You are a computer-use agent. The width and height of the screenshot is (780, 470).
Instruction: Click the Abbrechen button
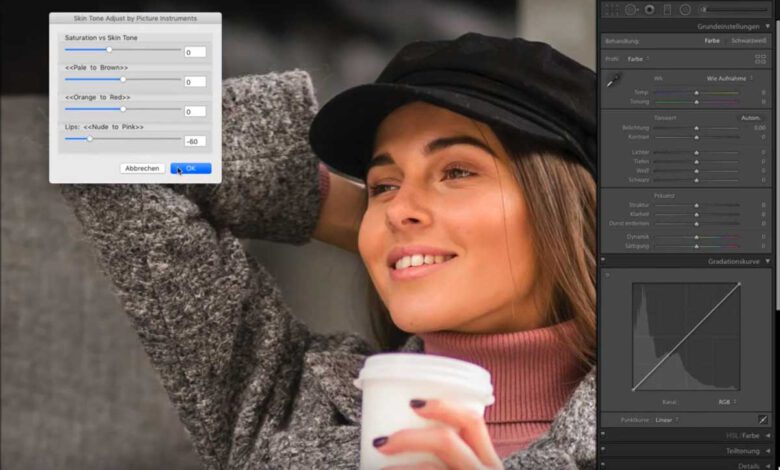tap(142, 169)
